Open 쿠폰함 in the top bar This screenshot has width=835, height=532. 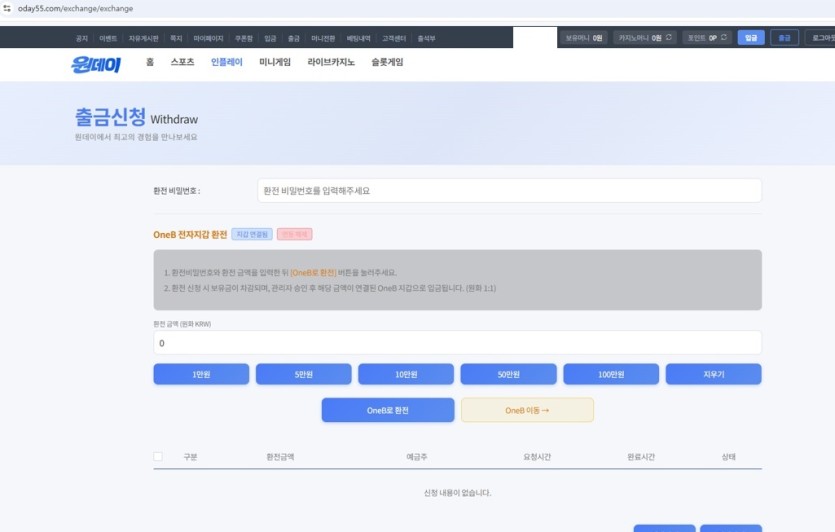pyautogui.click(x=244, y=38)
